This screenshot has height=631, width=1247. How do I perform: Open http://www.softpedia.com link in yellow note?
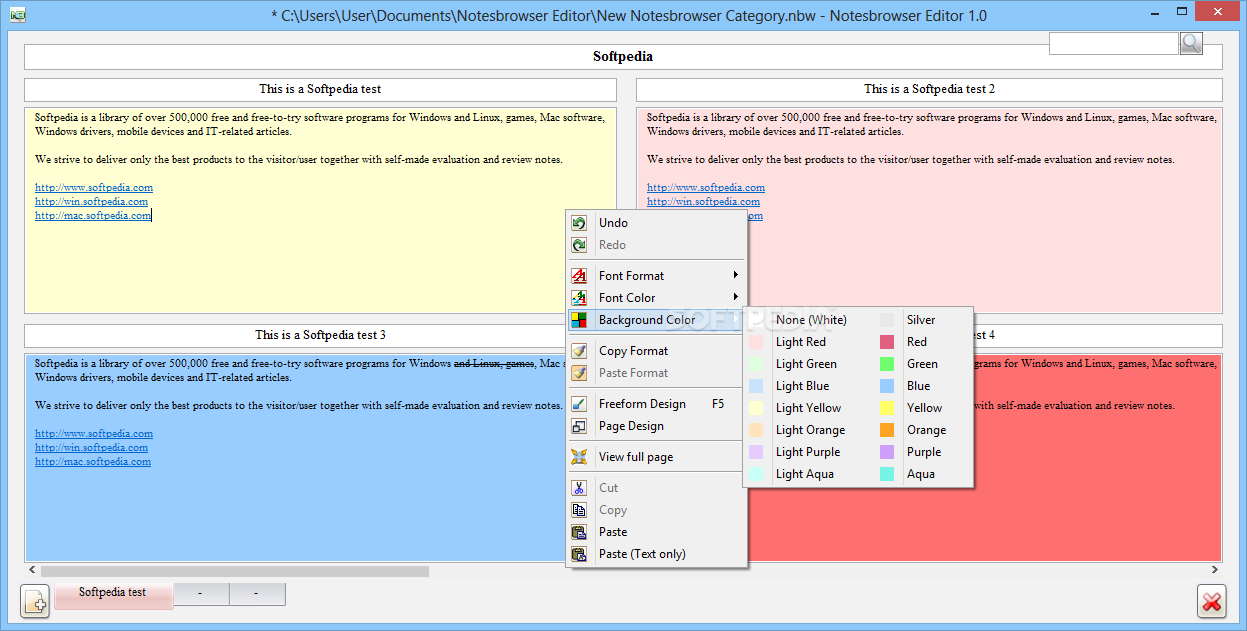(x=94, y=187)
